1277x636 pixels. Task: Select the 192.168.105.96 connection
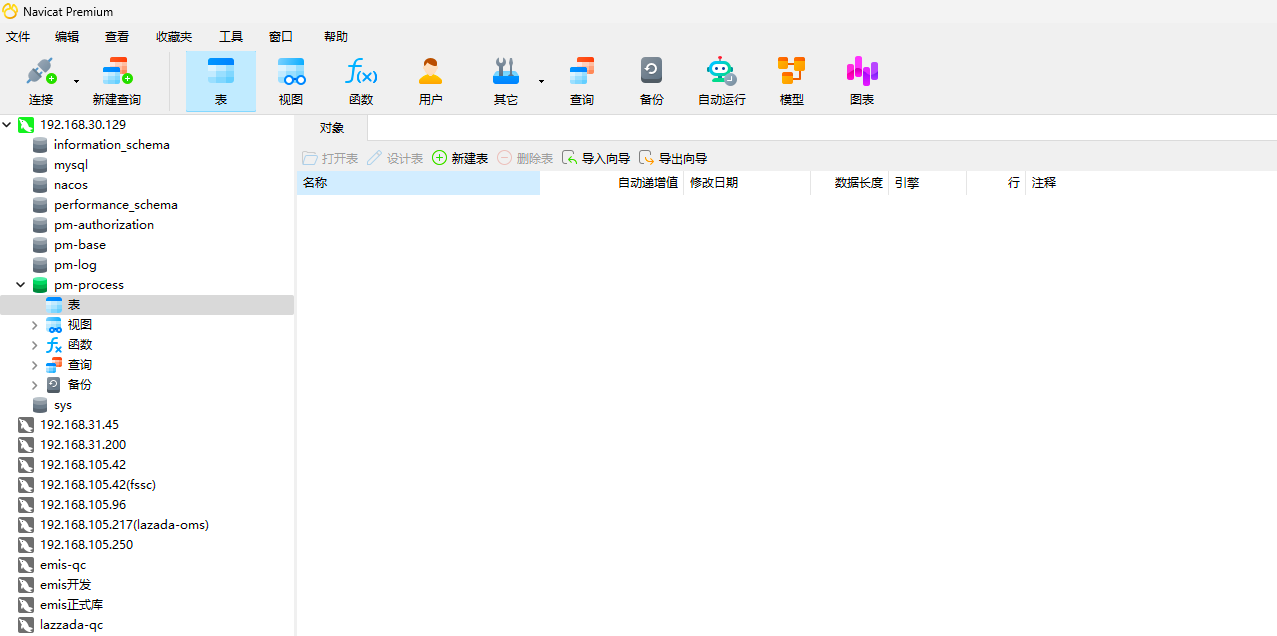coord(83,505)
